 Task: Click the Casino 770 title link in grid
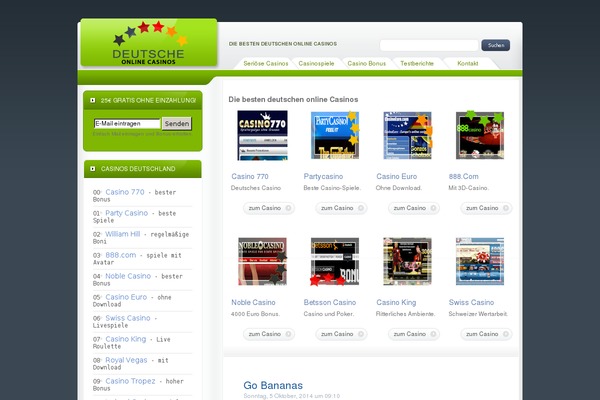250,176
